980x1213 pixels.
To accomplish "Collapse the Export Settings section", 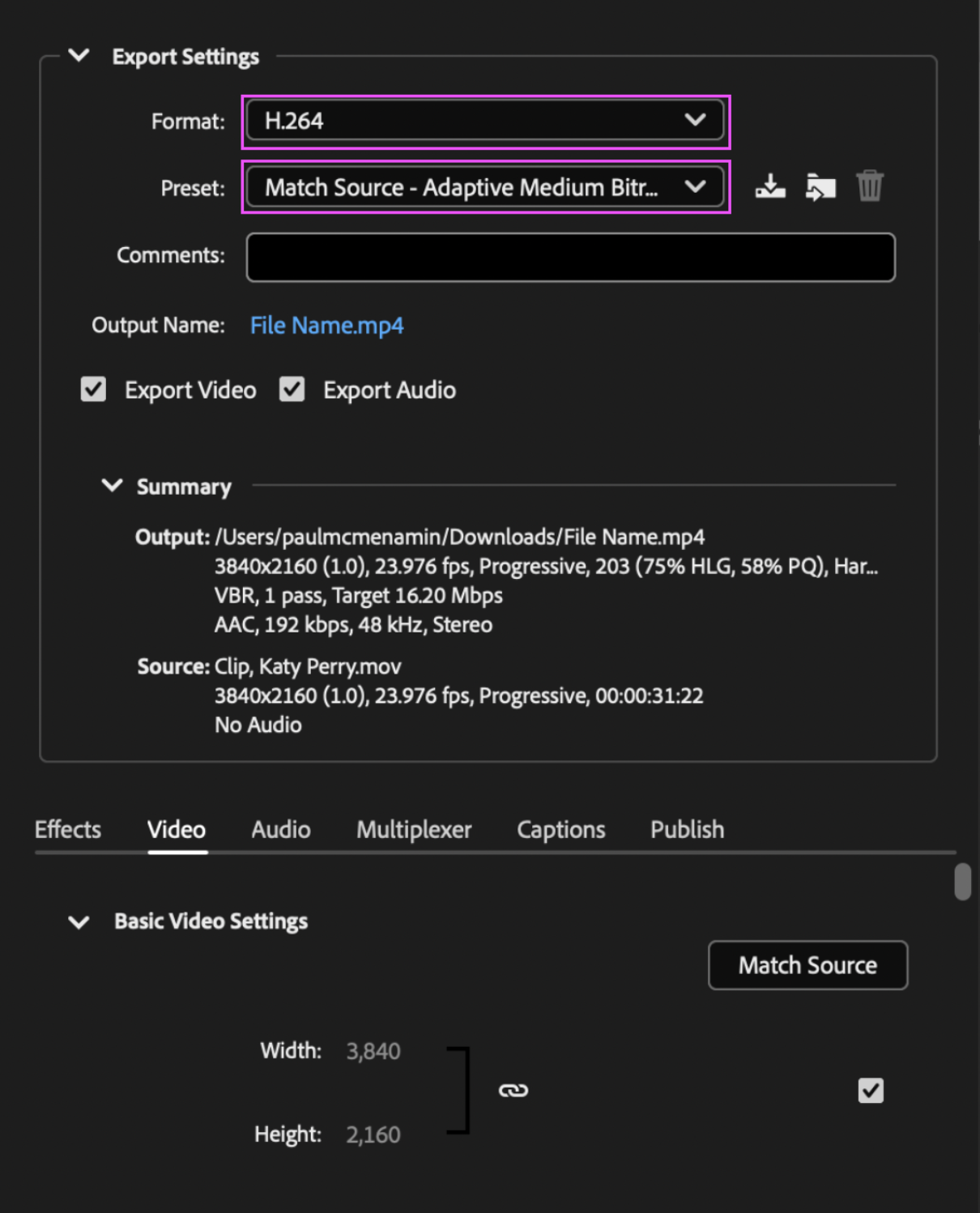I will pyautogui.click(x=79, y=55).
